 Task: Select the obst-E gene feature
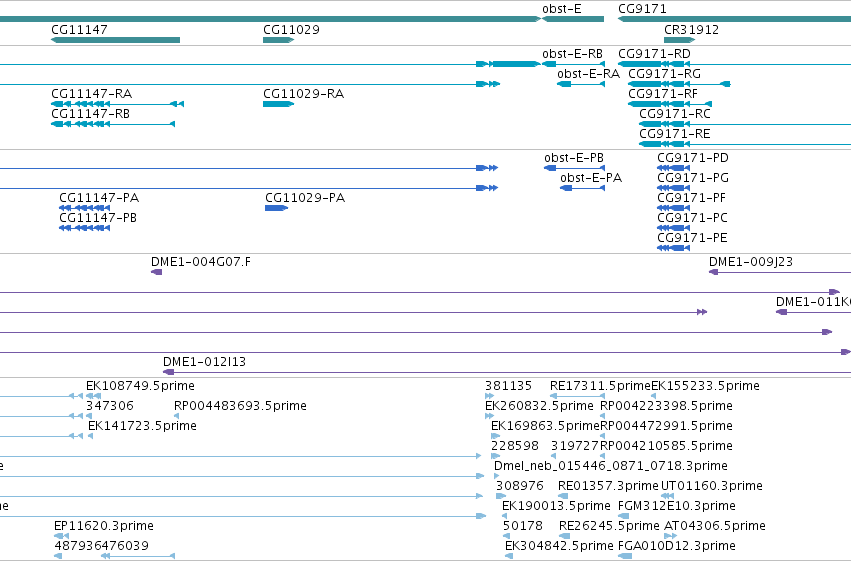(x=573, y=19)
